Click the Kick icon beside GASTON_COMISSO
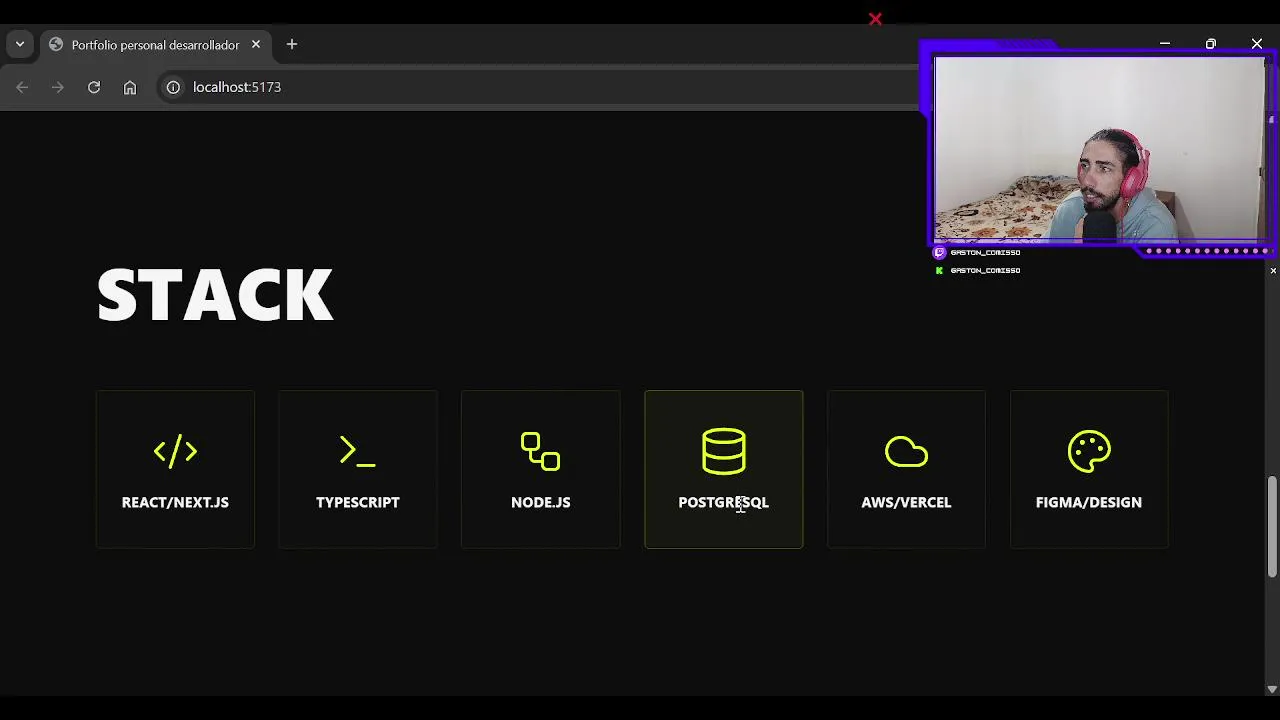The image size is (1280, 720). click(939, 271)
